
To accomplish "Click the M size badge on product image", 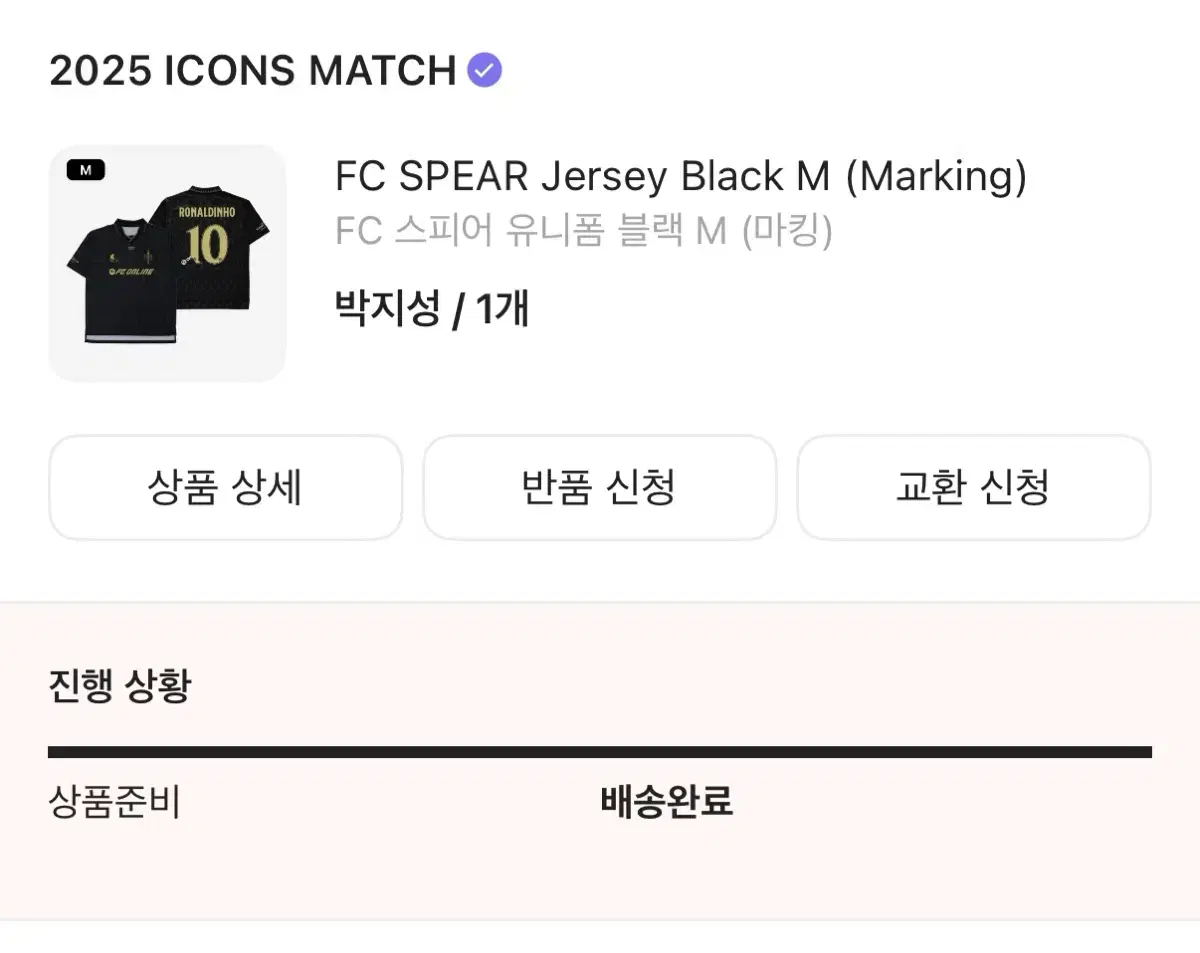I will point(84,169).
